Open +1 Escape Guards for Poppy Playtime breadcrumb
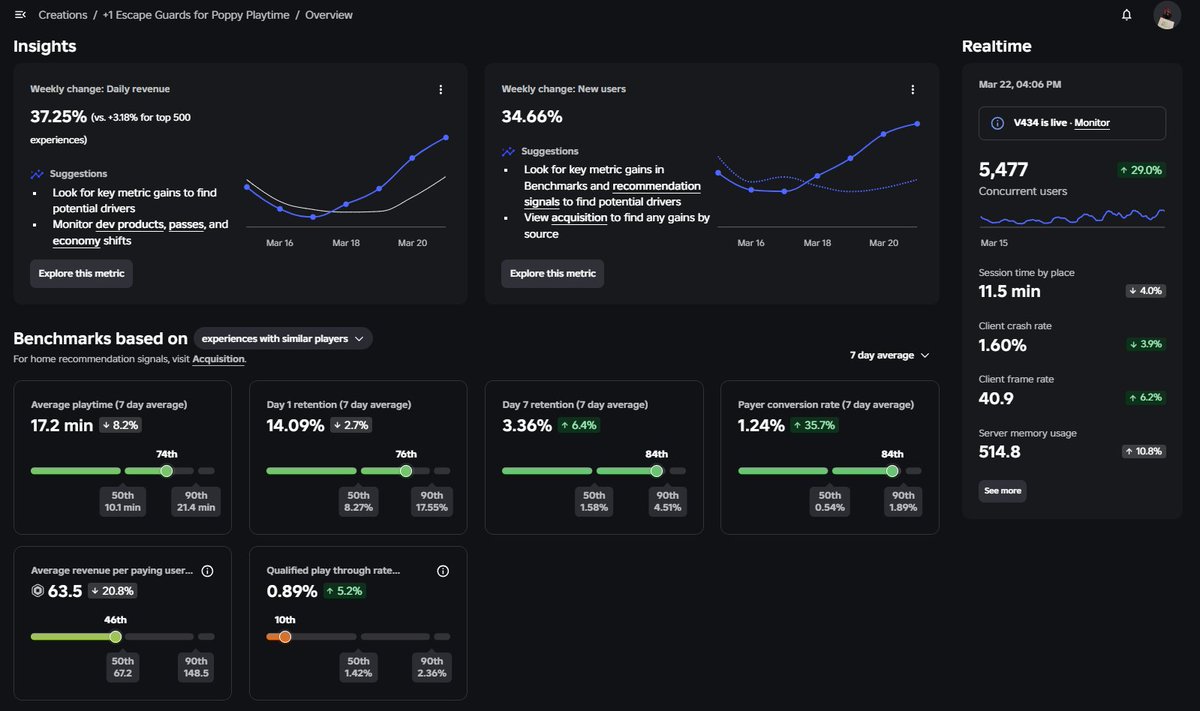Viewport: 1200px width, 711px height. coord(195,15)
